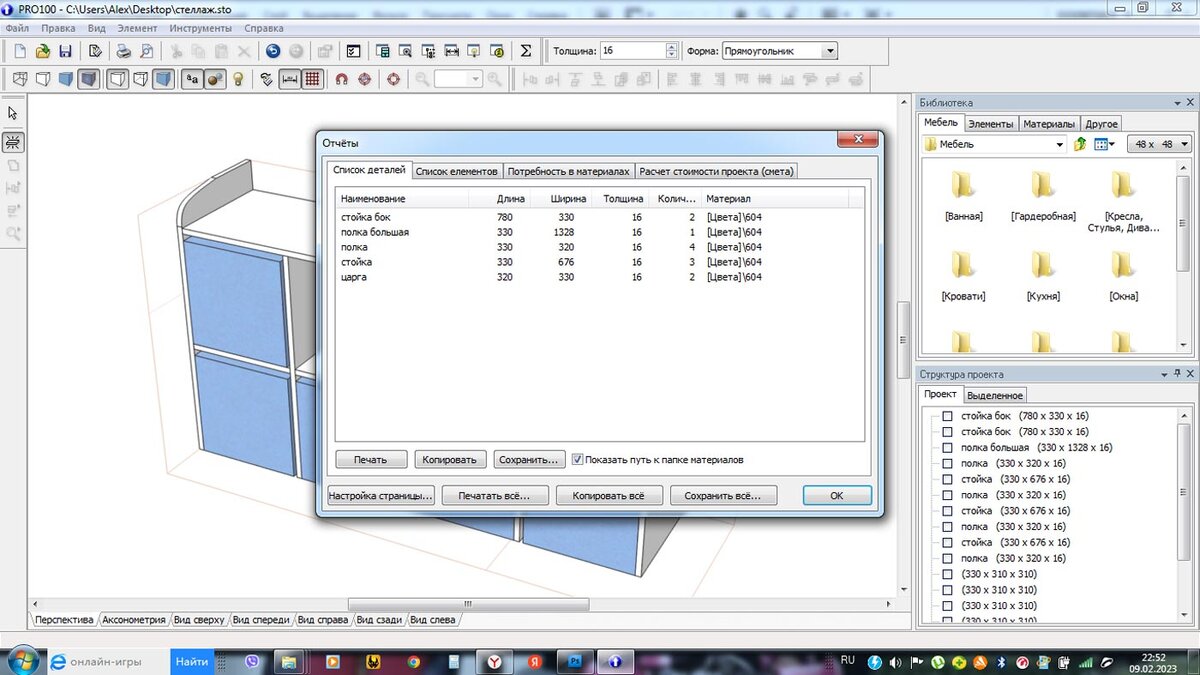This screenshot has height=675, width=1200.
Task: Undo the last action
Action: point(273,51)
